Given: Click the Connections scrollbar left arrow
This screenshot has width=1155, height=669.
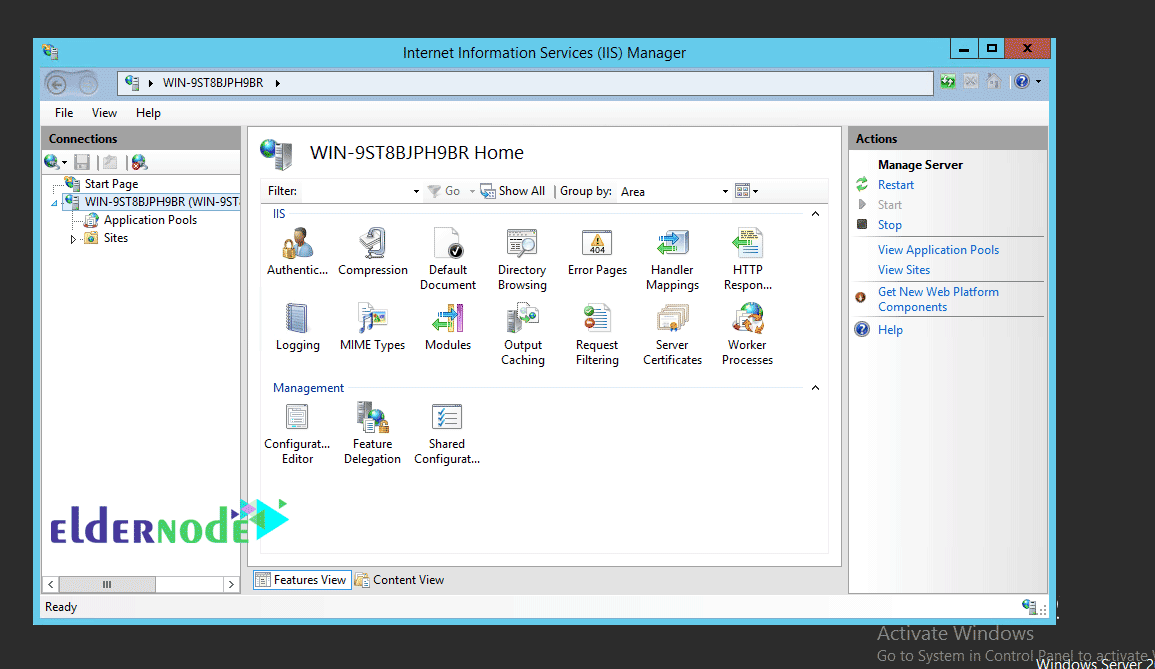Looking at the screenshot, I should click(x=51, y=584).
